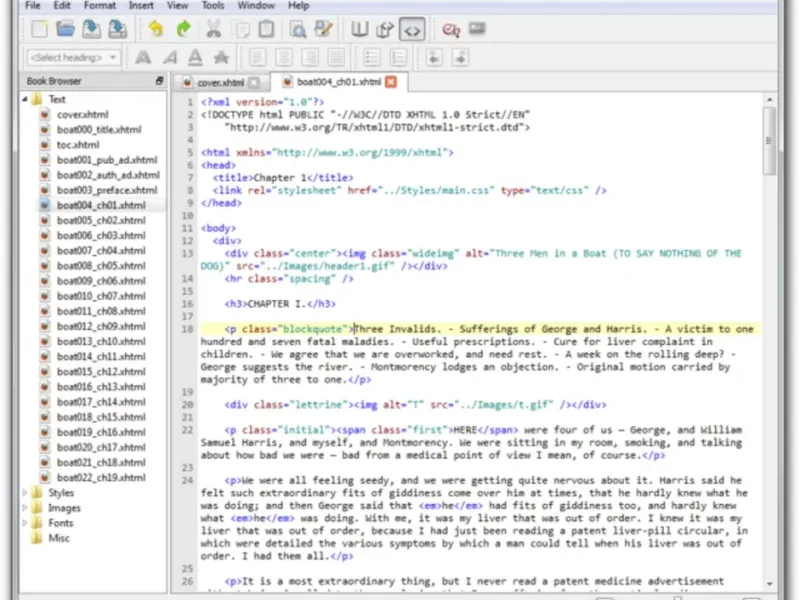Open Find with the magnifier icon
The image size is (800, 600).
point(299,30)
